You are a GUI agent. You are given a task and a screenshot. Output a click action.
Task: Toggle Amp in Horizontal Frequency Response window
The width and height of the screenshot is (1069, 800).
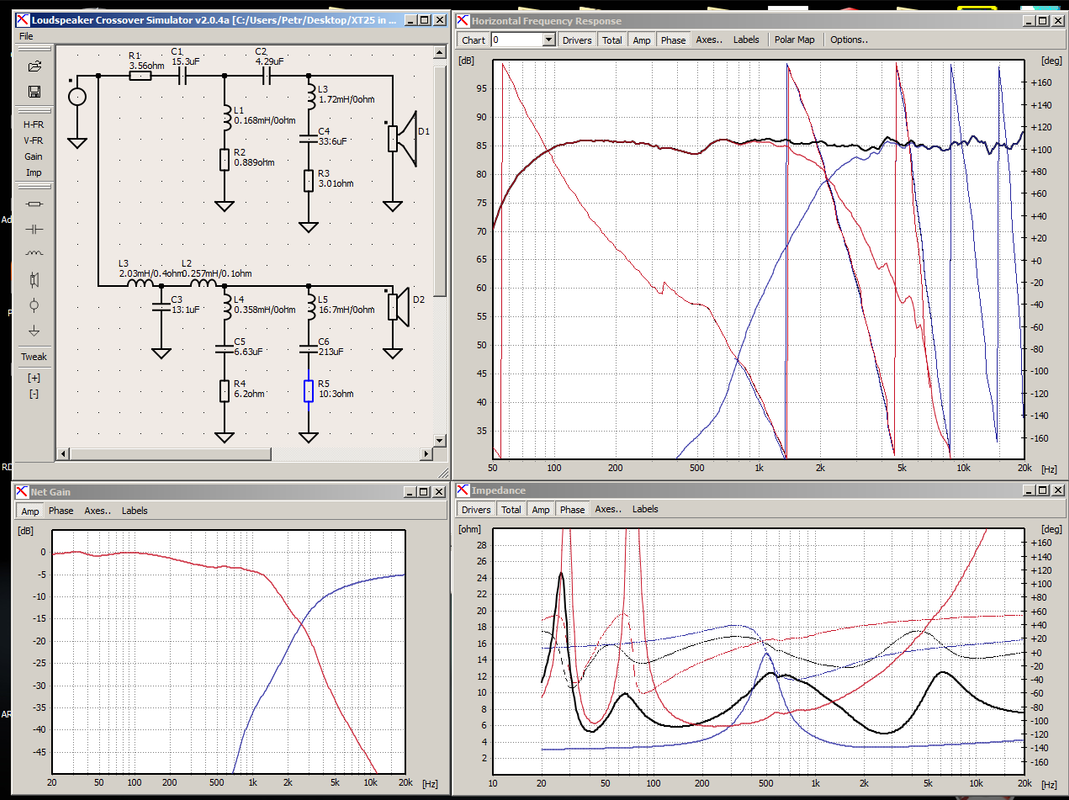coord(642,40)
